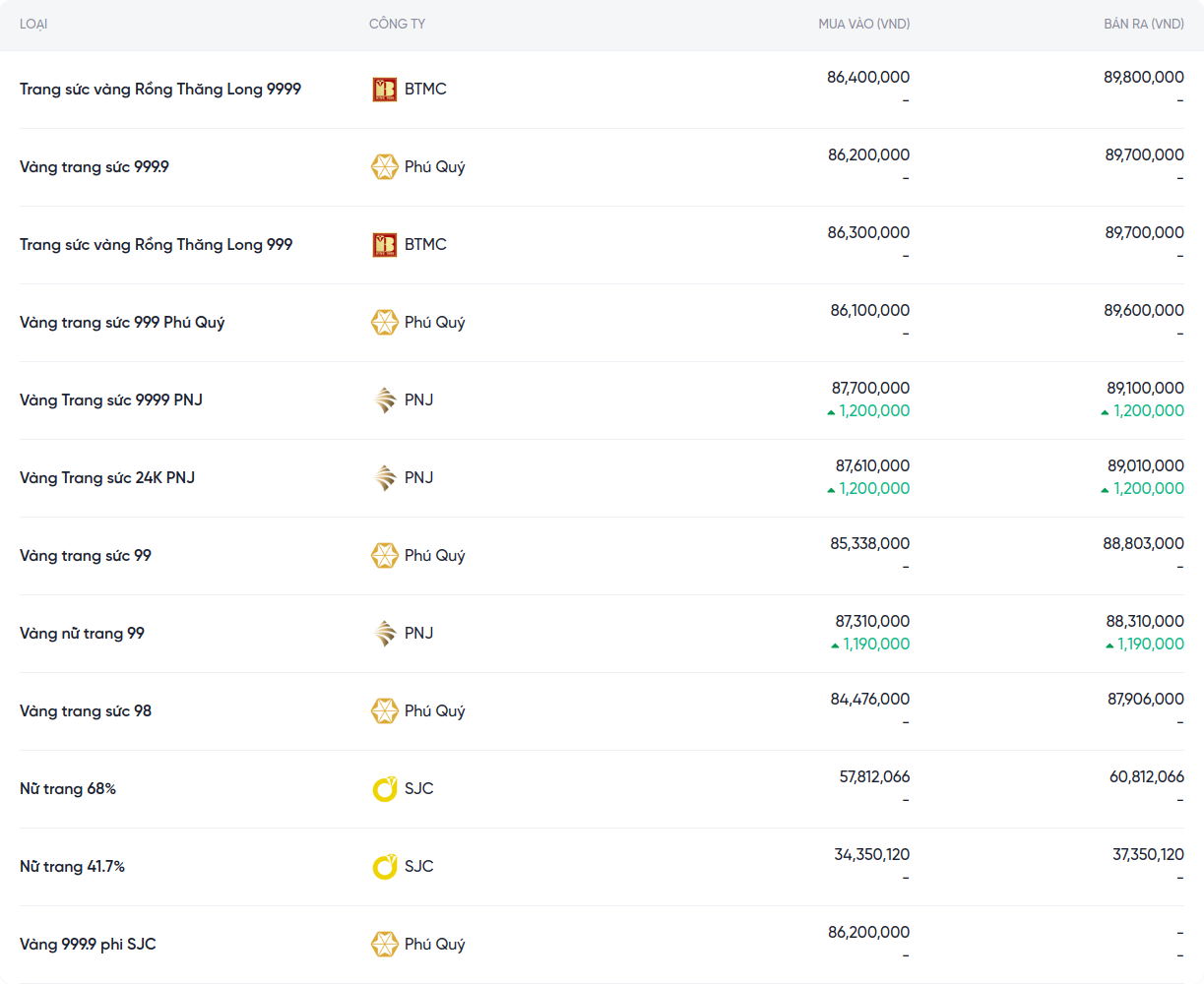Click sell price 88,310,000 for Vàng nữ trang 99

click(1145, 622)
